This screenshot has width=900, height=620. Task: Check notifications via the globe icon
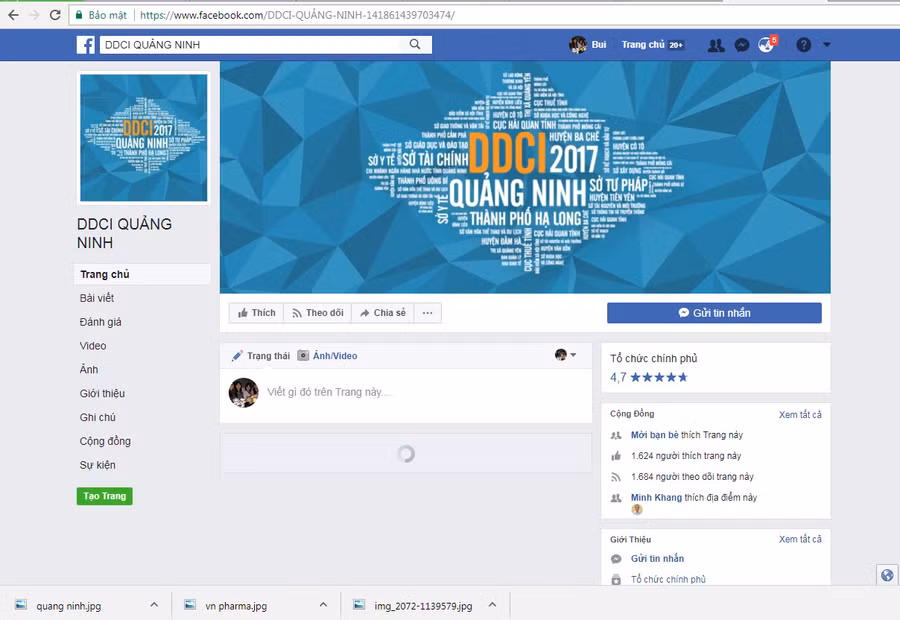[765, 44]
